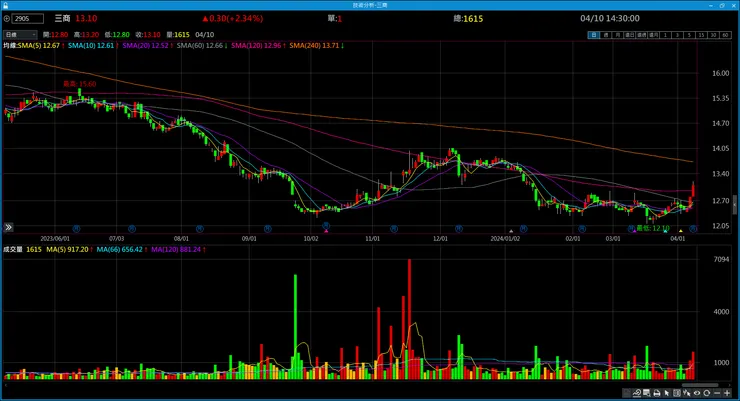740x401 pixels.
Task: Click the add-symbol circle icon beside 2905
Action: click(x=7, y=18)
